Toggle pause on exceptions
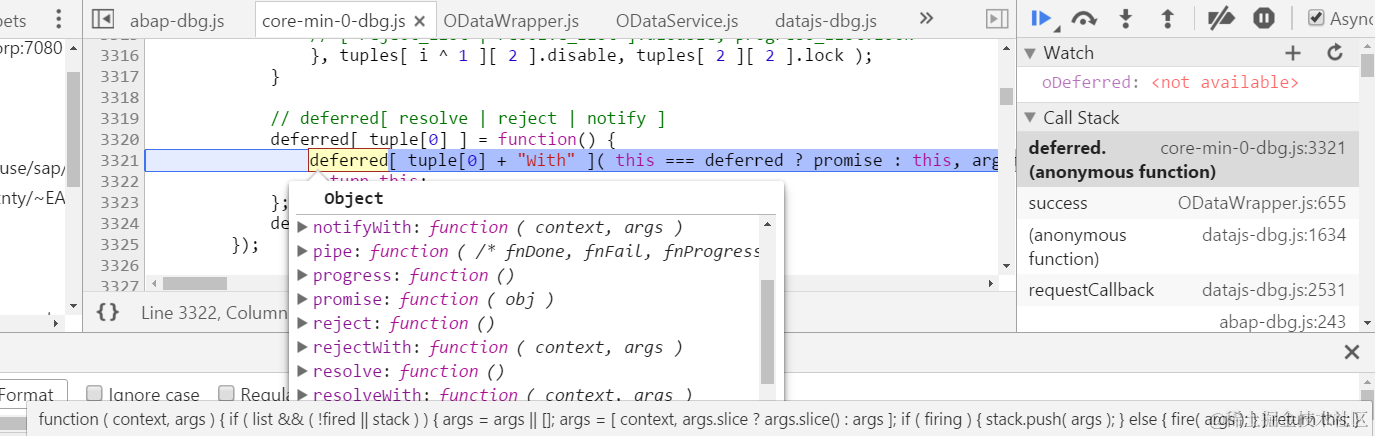 click(x=1263, y=18)
